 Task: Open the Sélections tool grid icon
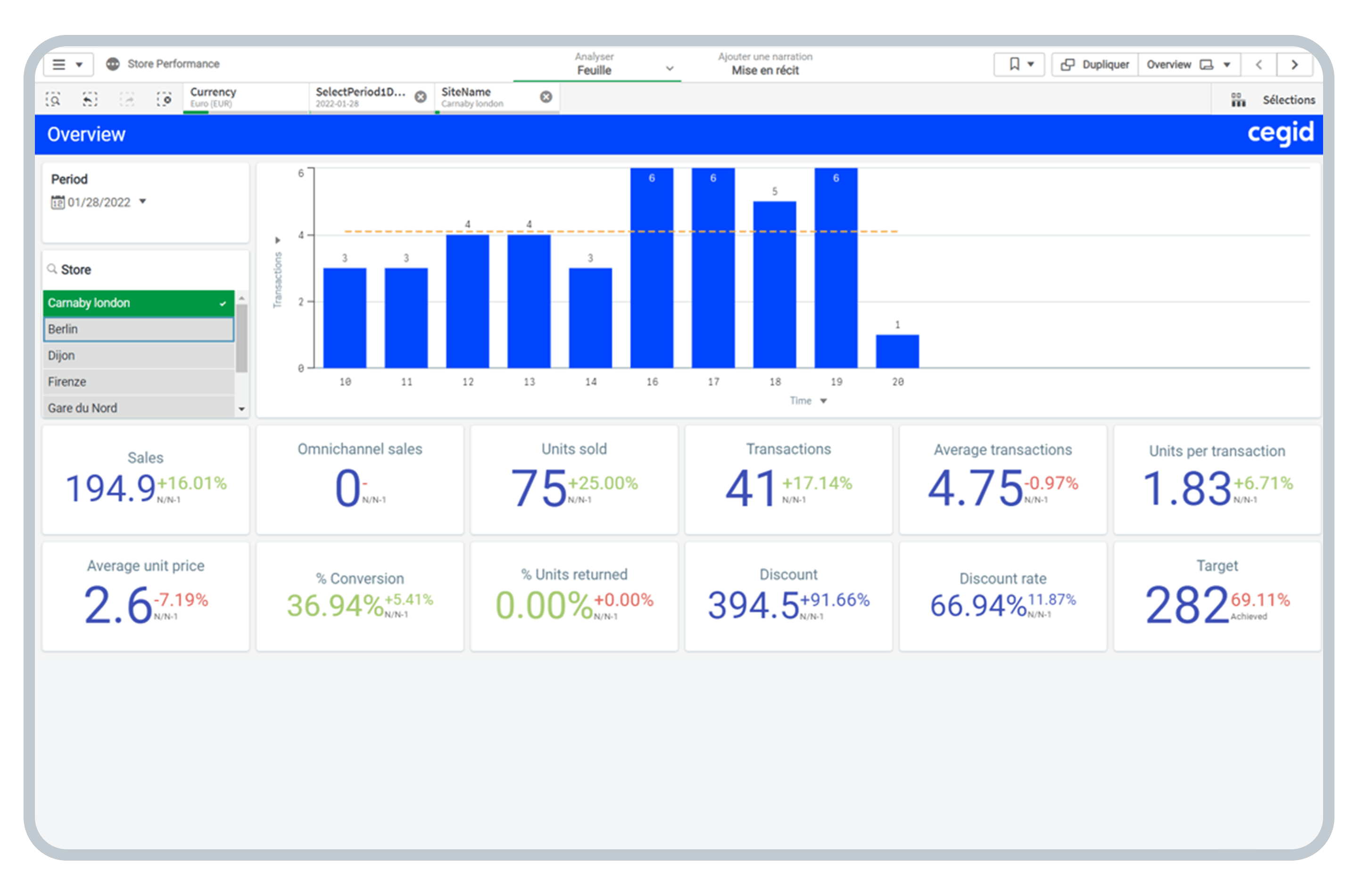1238,100
